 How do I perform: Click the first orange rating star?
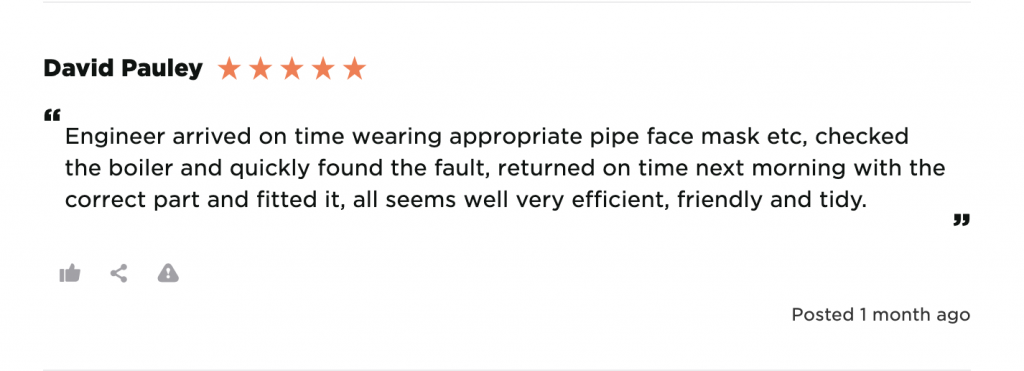point(229,68)
